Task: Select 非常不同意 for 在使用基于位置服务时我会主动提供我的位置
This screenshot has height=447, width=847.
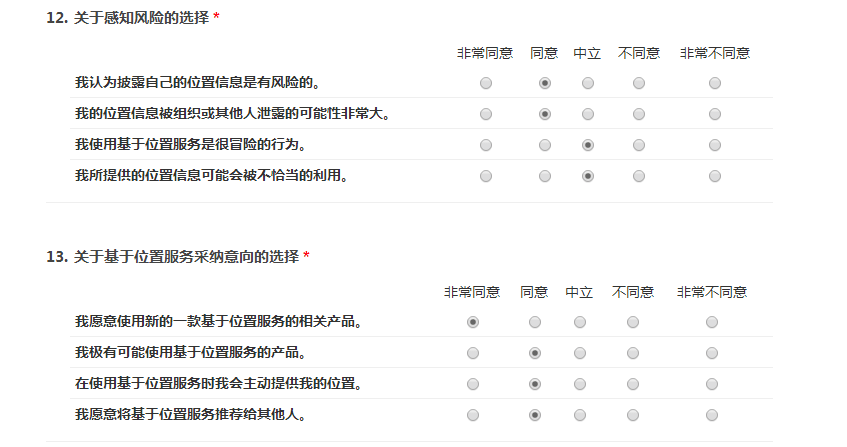Action: [712, 384]
